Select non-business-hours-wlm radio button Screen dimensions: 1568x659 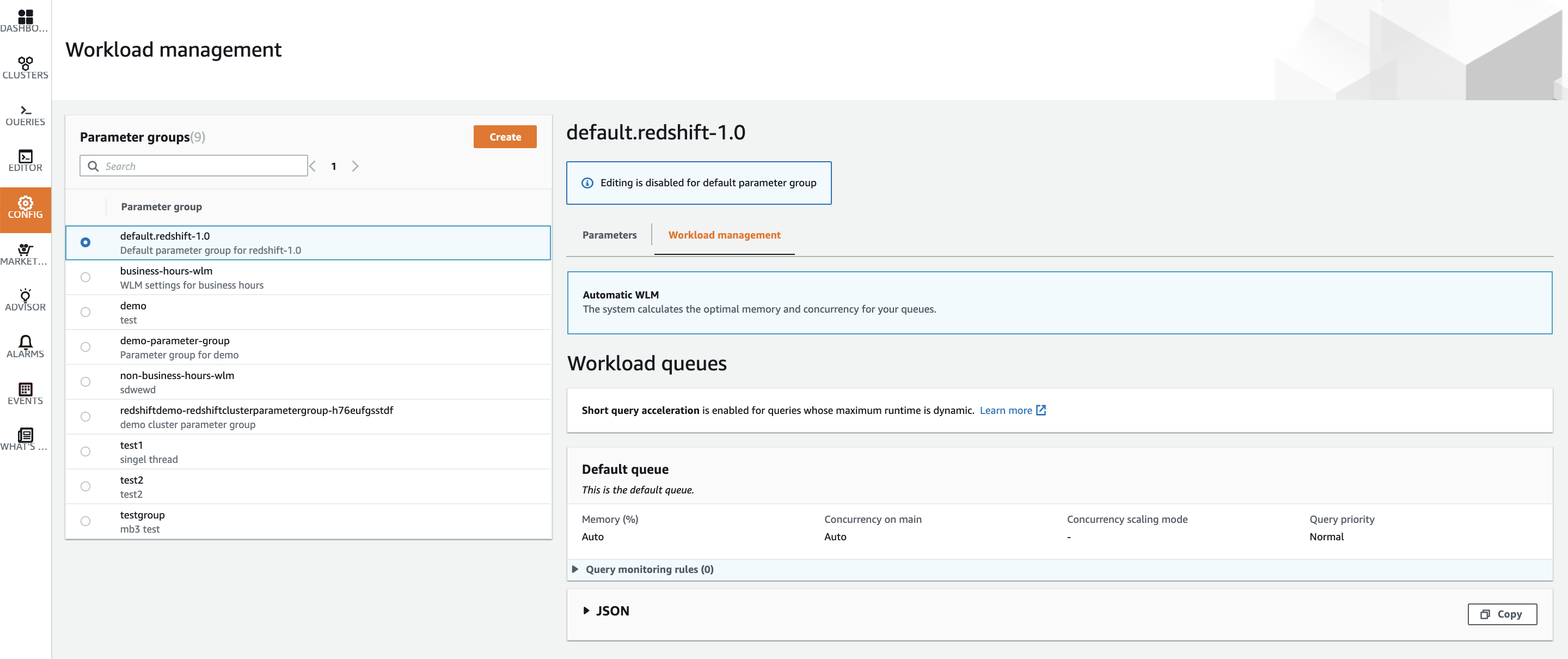(x=86, y=382)
